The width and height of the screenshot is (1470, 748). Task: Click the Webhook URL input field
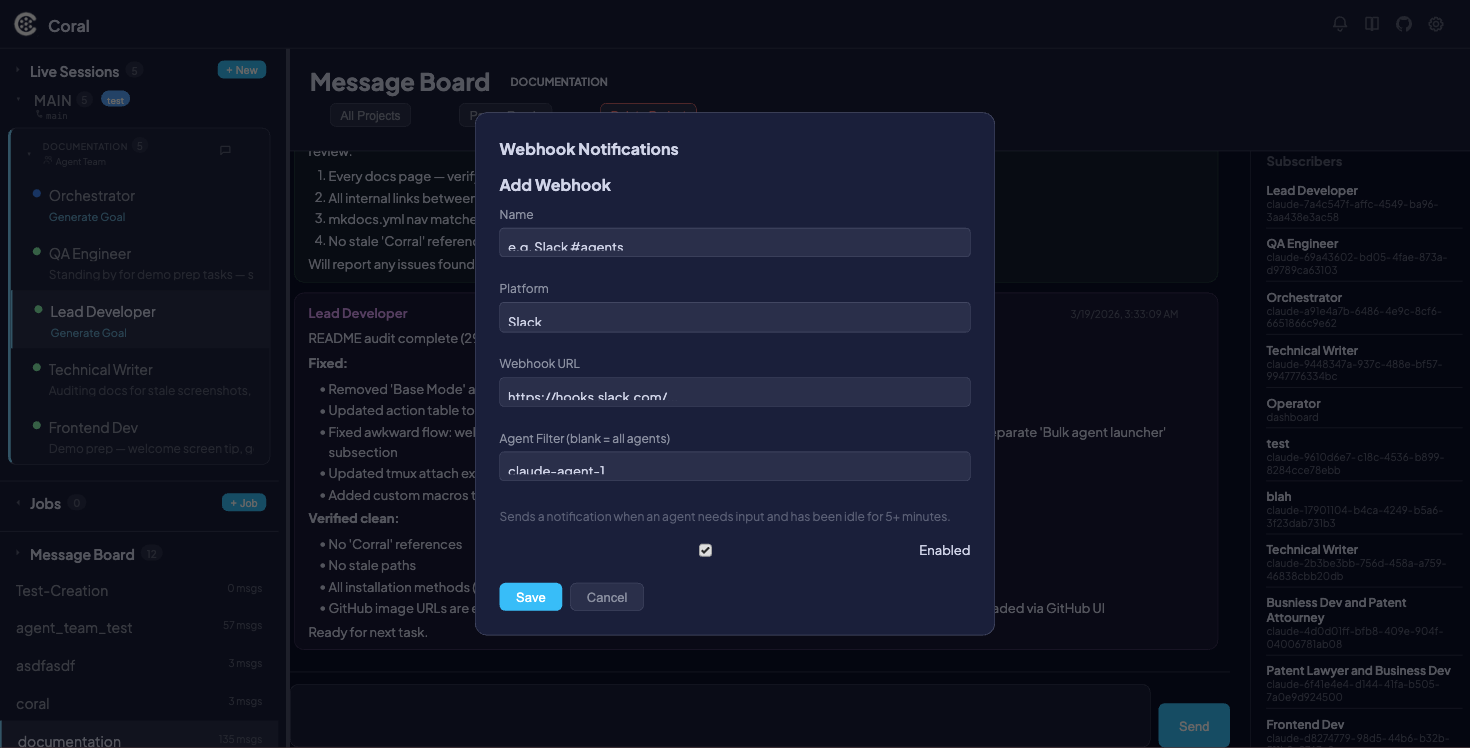click(735, 392)
